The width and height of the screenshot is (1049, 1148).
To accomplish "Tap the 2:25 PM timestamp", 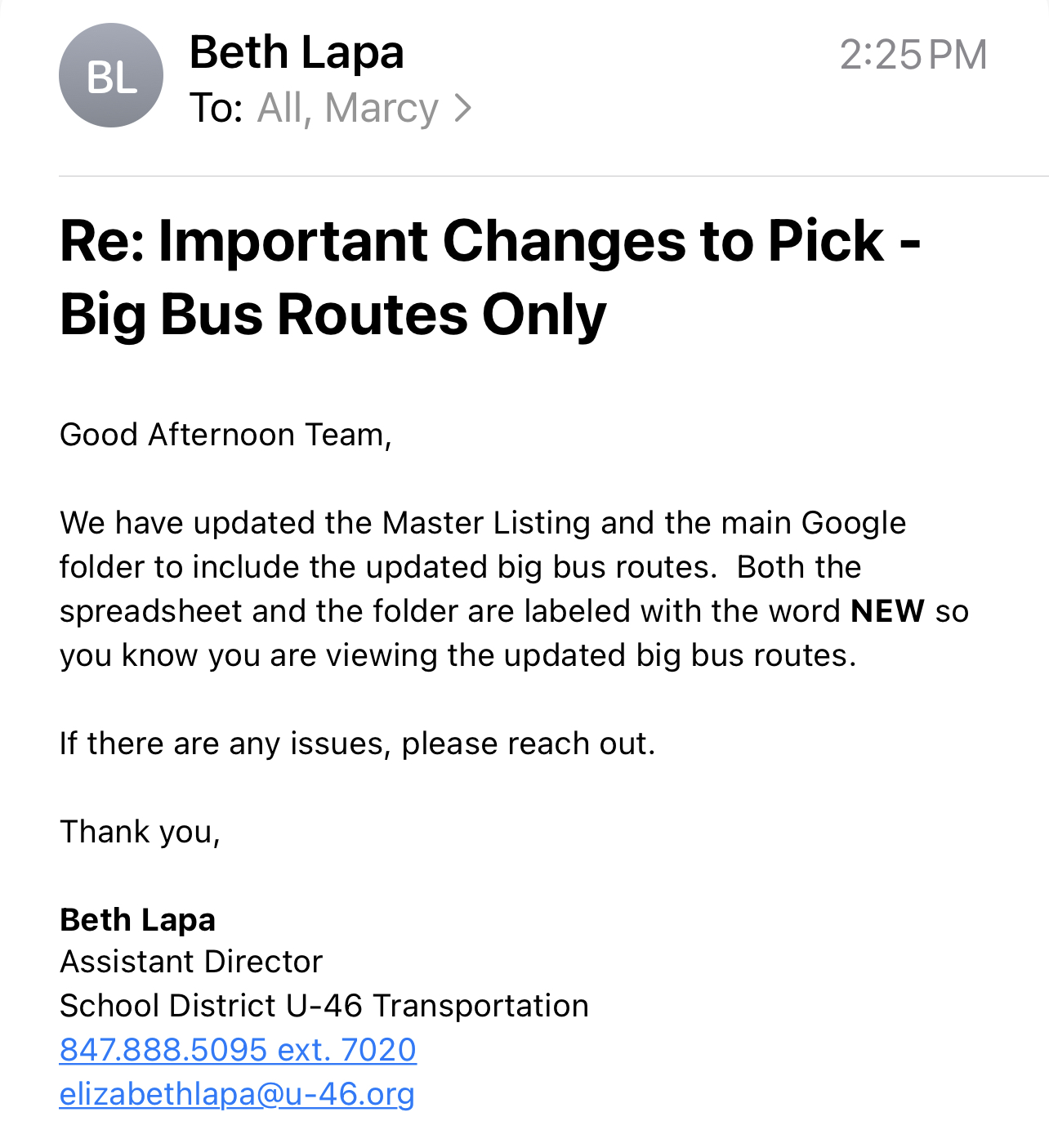I will pyautogui.click(x=913, y=56).
